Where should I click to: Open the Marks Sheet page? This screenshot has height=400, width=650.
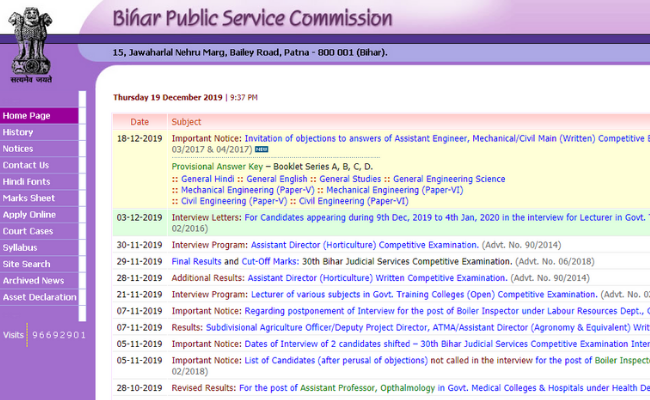(x=28, y=198)
